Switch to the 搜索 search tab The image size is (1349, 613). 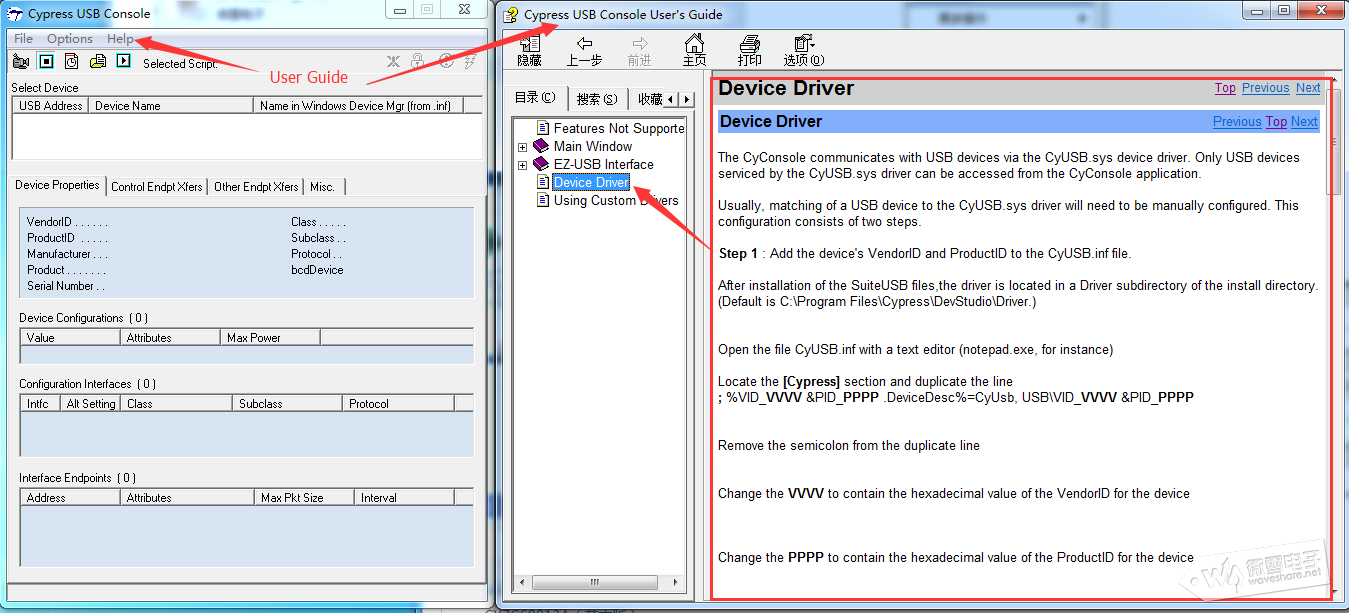(x=597, y=99)
